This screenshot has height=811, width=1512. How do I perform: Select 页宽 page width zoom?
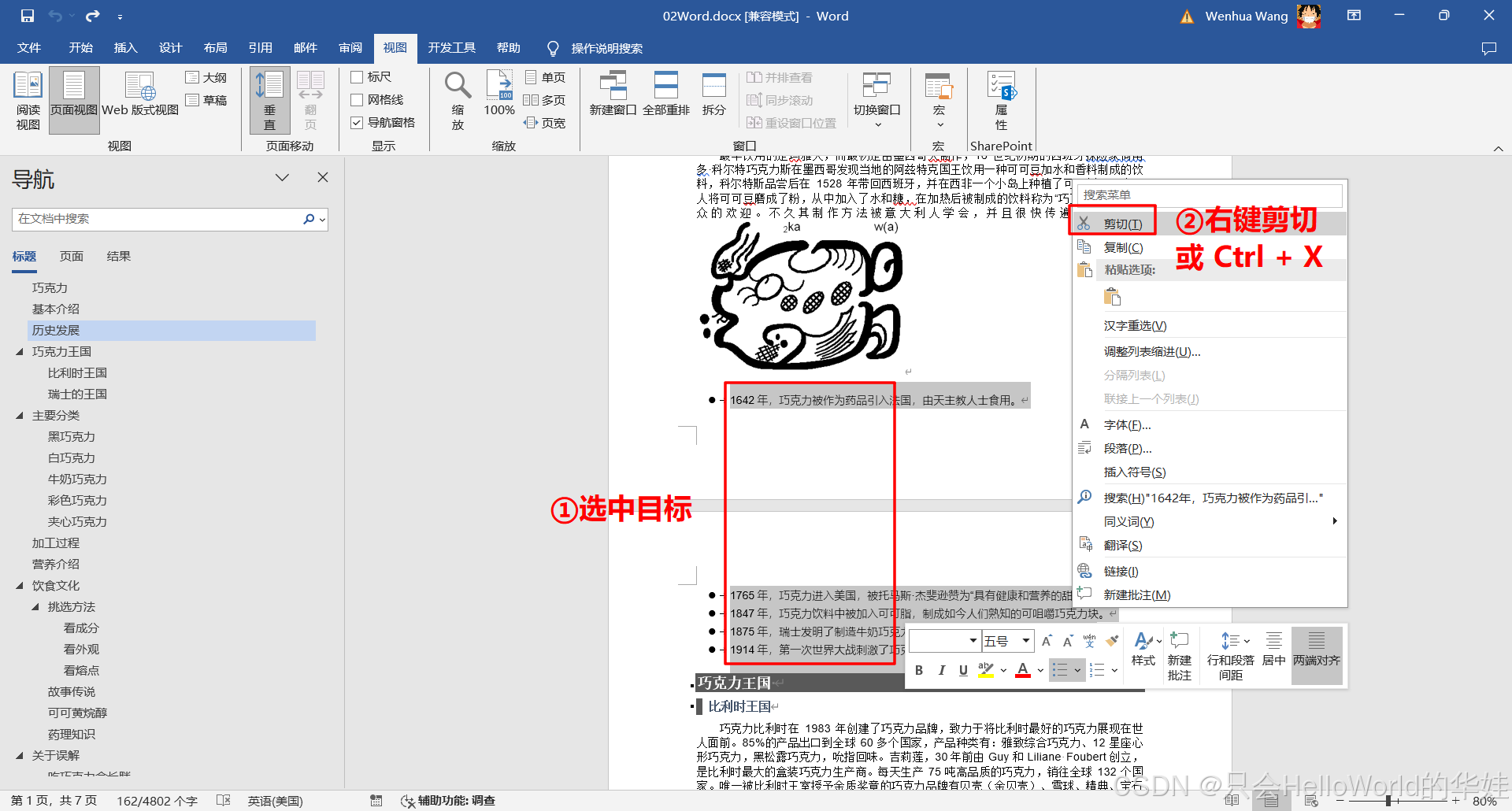(545, 123)
